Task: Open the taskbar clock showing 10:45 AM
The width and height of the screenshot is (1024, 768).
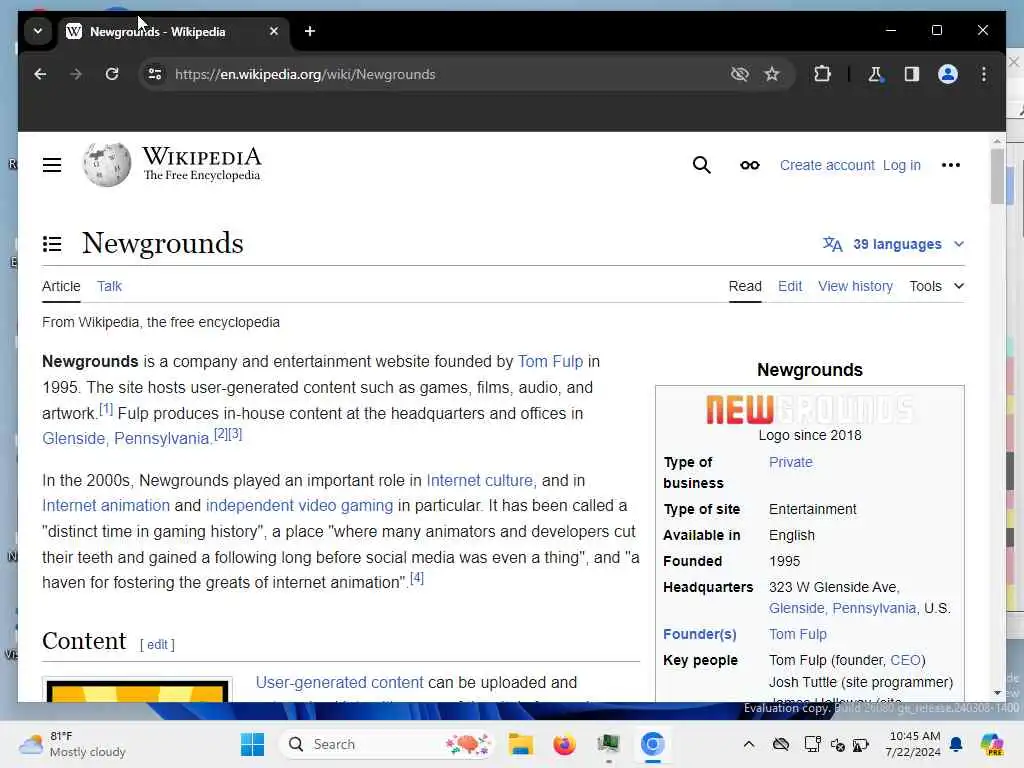Action: click(914, 744)
